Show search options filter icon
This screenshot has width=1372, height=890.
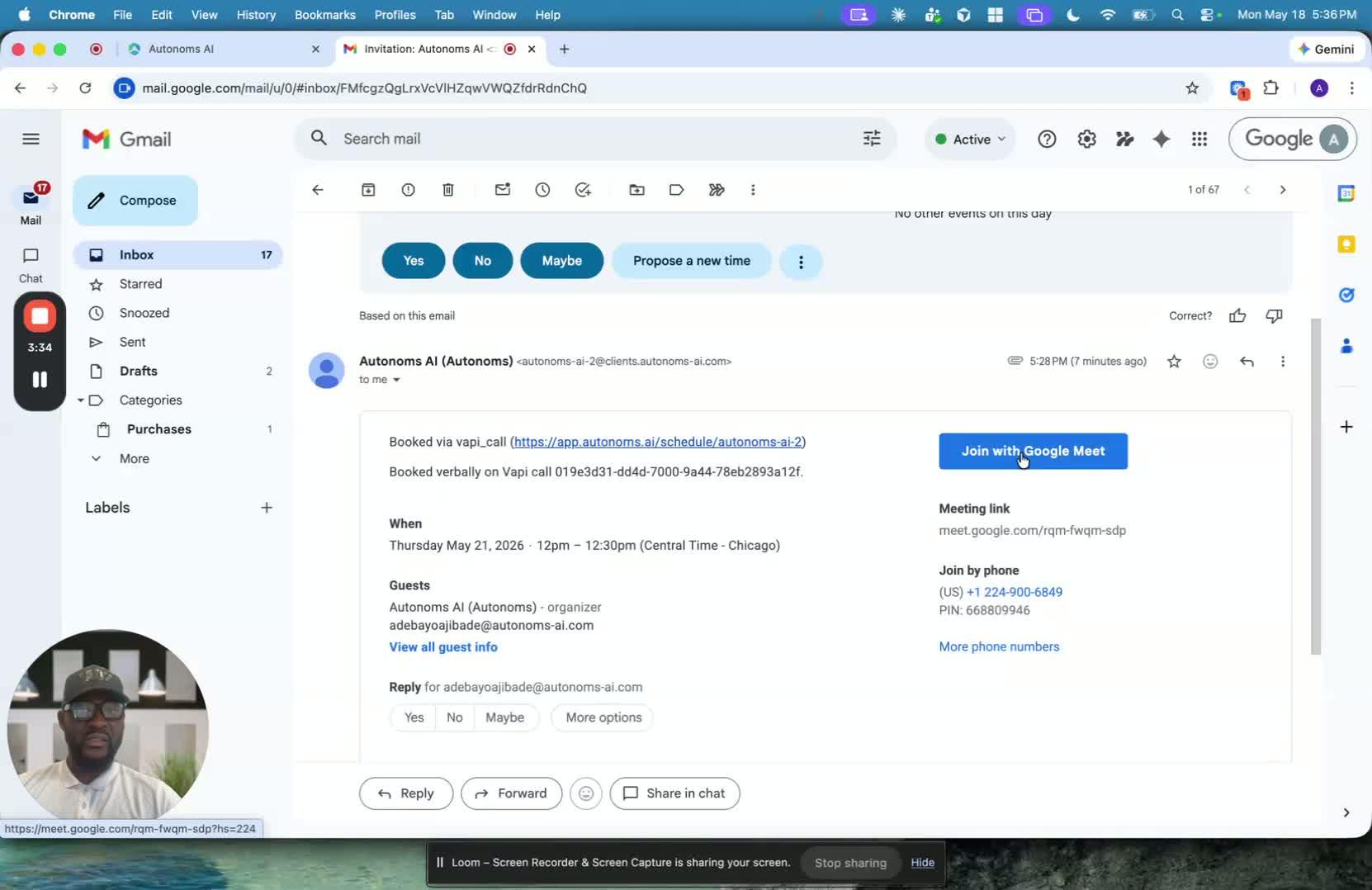point(872,139)
